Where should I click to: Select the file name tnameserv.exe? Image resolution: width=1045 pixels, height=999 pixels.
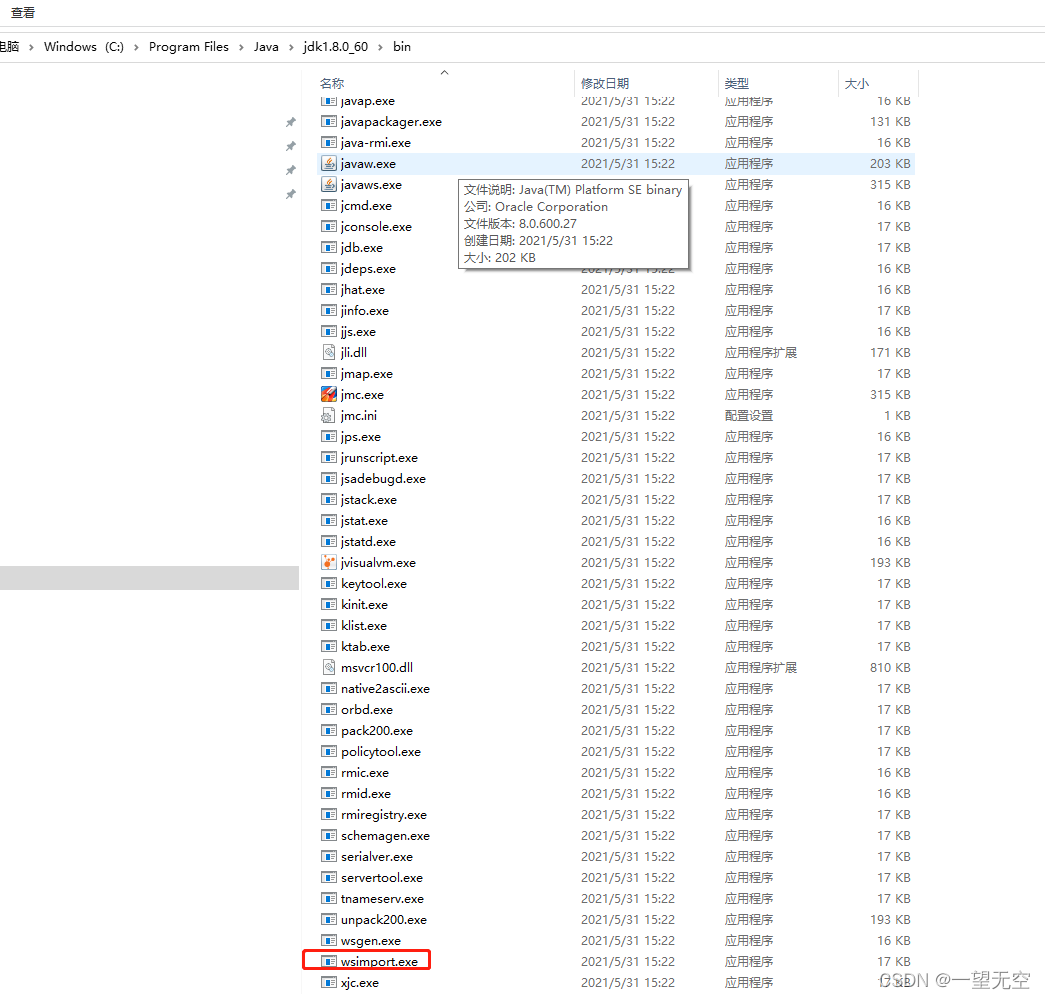click(x=382, y=898)
